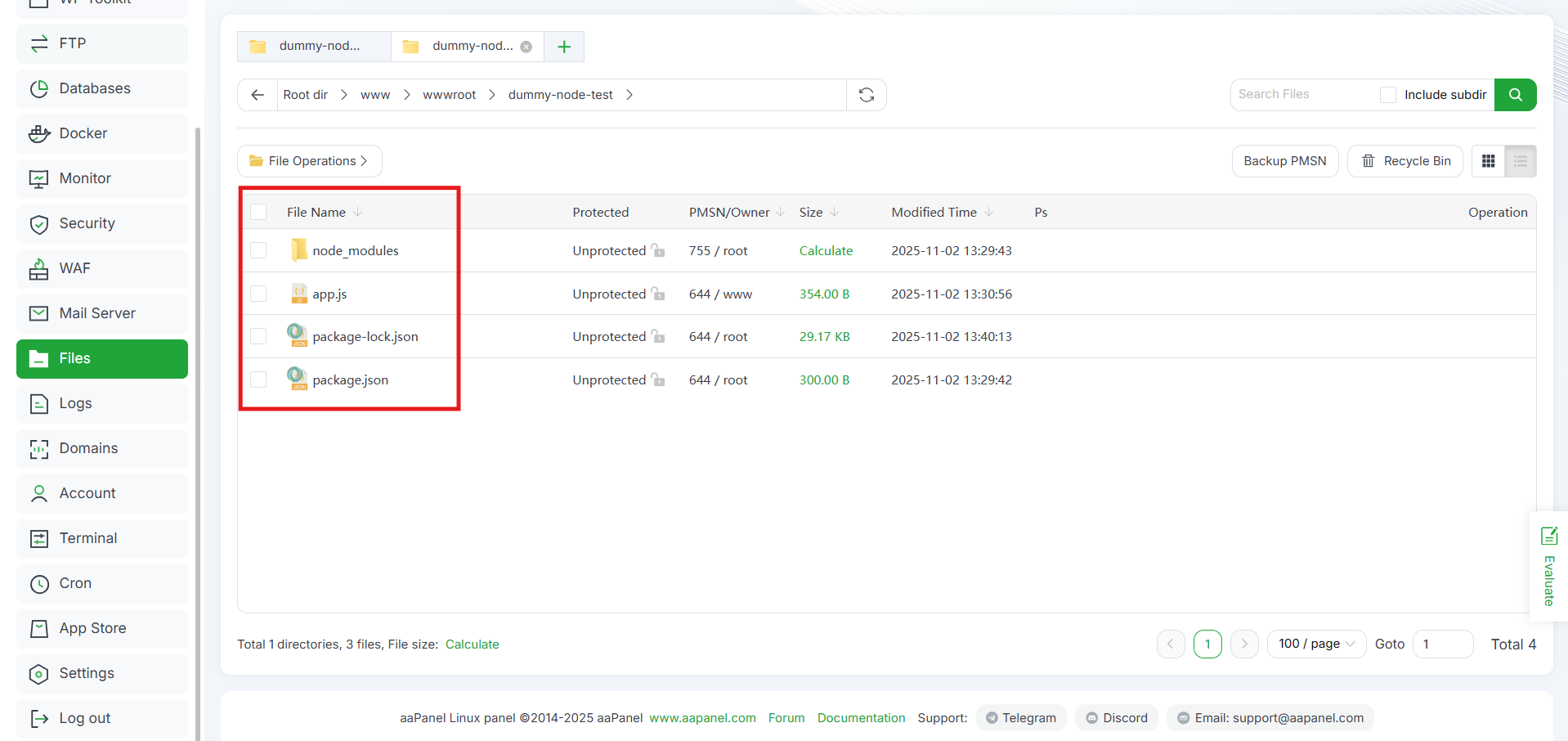Refresh the file list

coord(867,95)
